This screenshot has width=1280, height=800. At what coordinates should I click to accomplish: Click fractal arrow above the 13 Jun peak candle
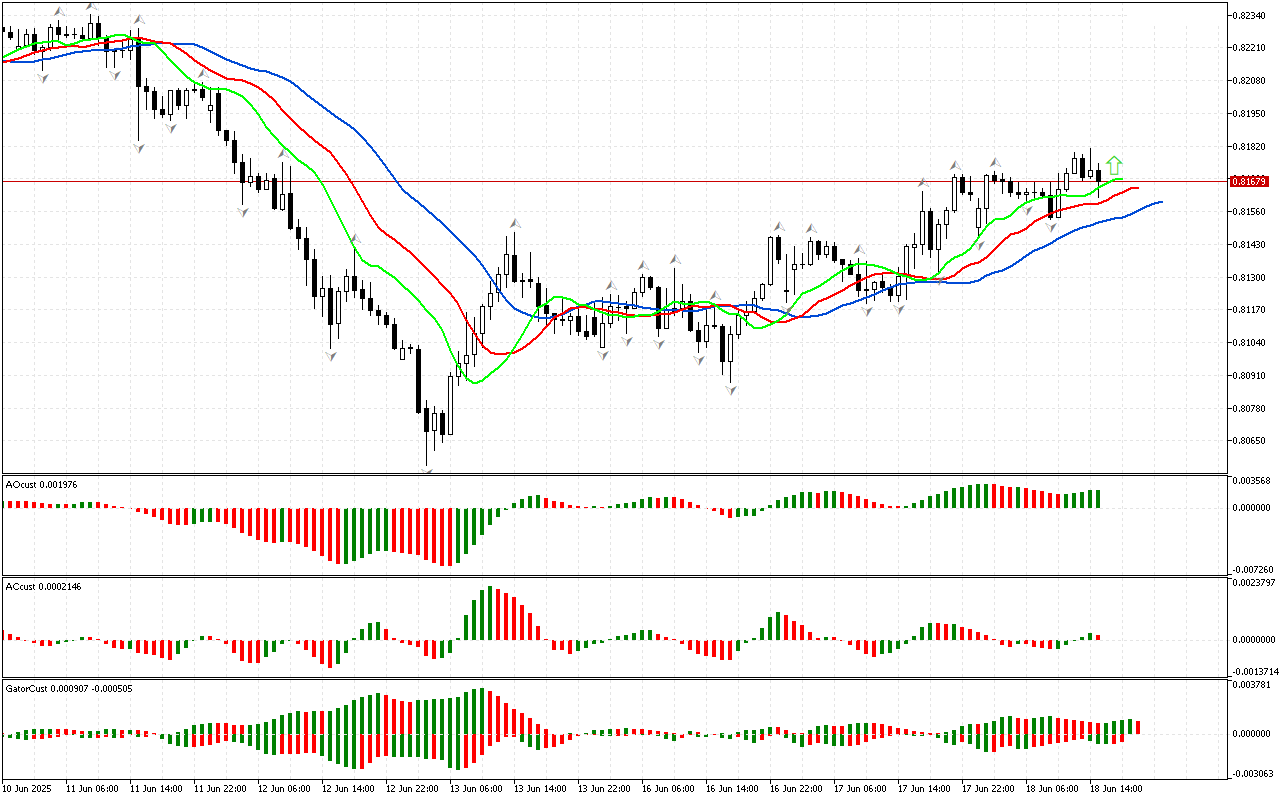pos(513,224)
